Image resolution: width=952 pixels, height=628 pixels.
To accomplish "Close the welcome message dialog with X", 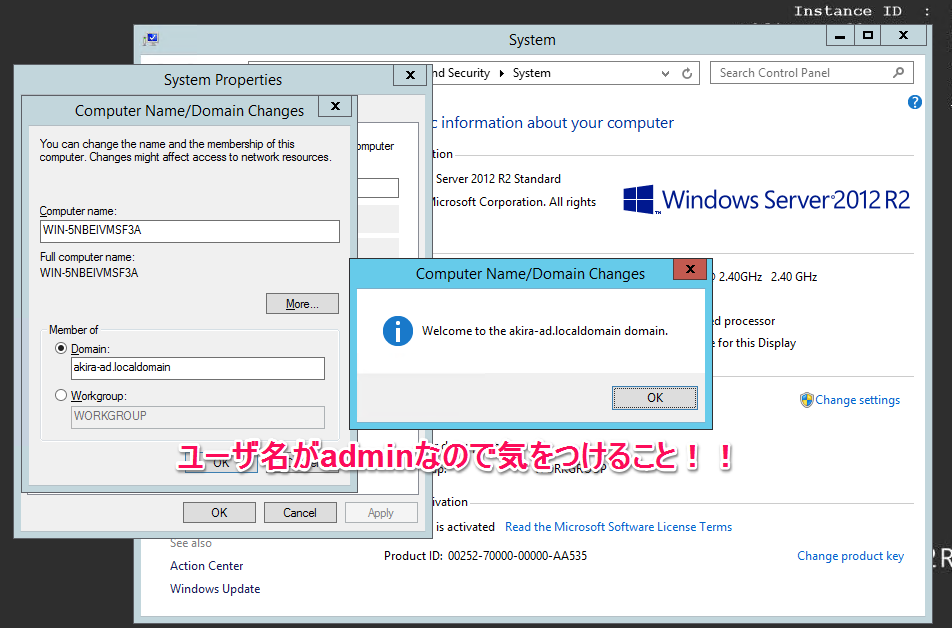I will 689,269.
